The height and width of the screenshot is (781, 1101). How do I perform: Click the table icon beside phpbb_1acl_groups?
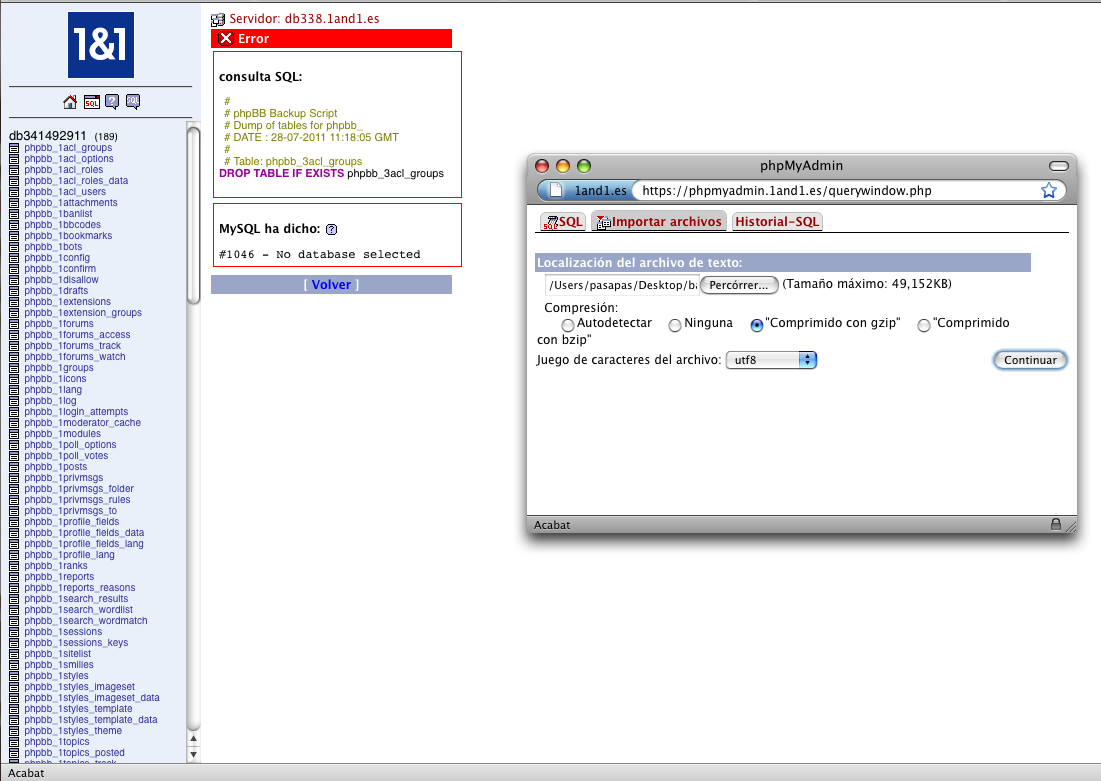14,148
